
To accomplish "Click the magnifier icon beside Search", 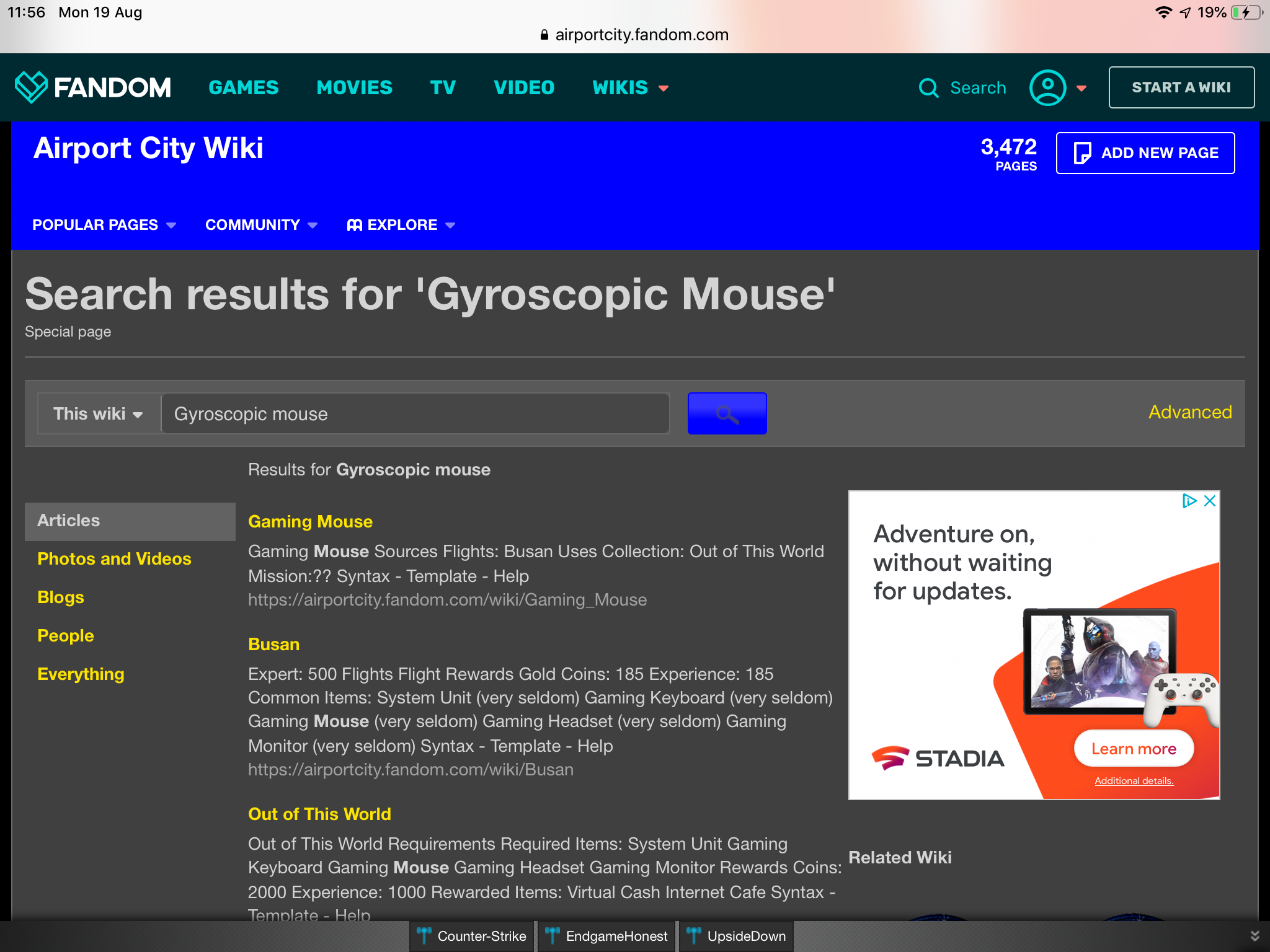I will coord(928,88).
